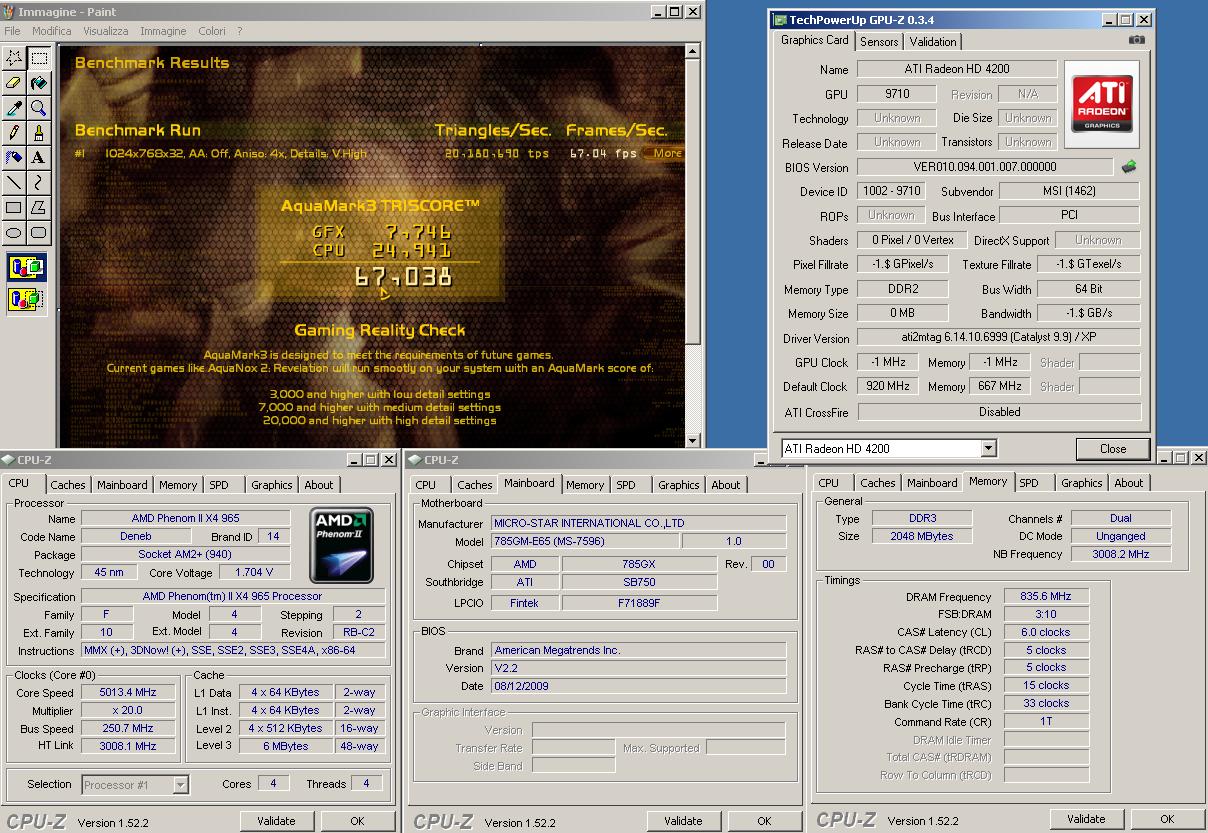Click the BIOS Version field in GPU-Z

click(x=985, y=167)
